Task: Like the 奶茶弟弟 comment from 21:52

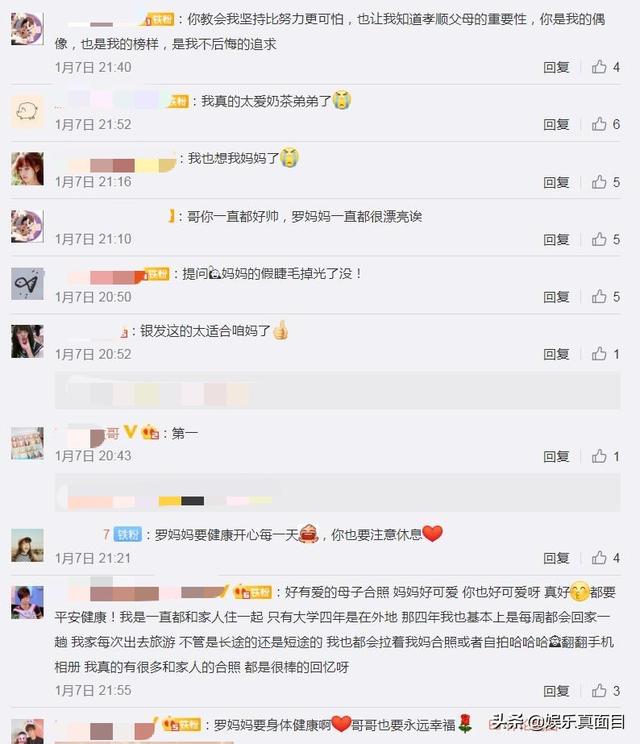Action: tap(605, 124)
